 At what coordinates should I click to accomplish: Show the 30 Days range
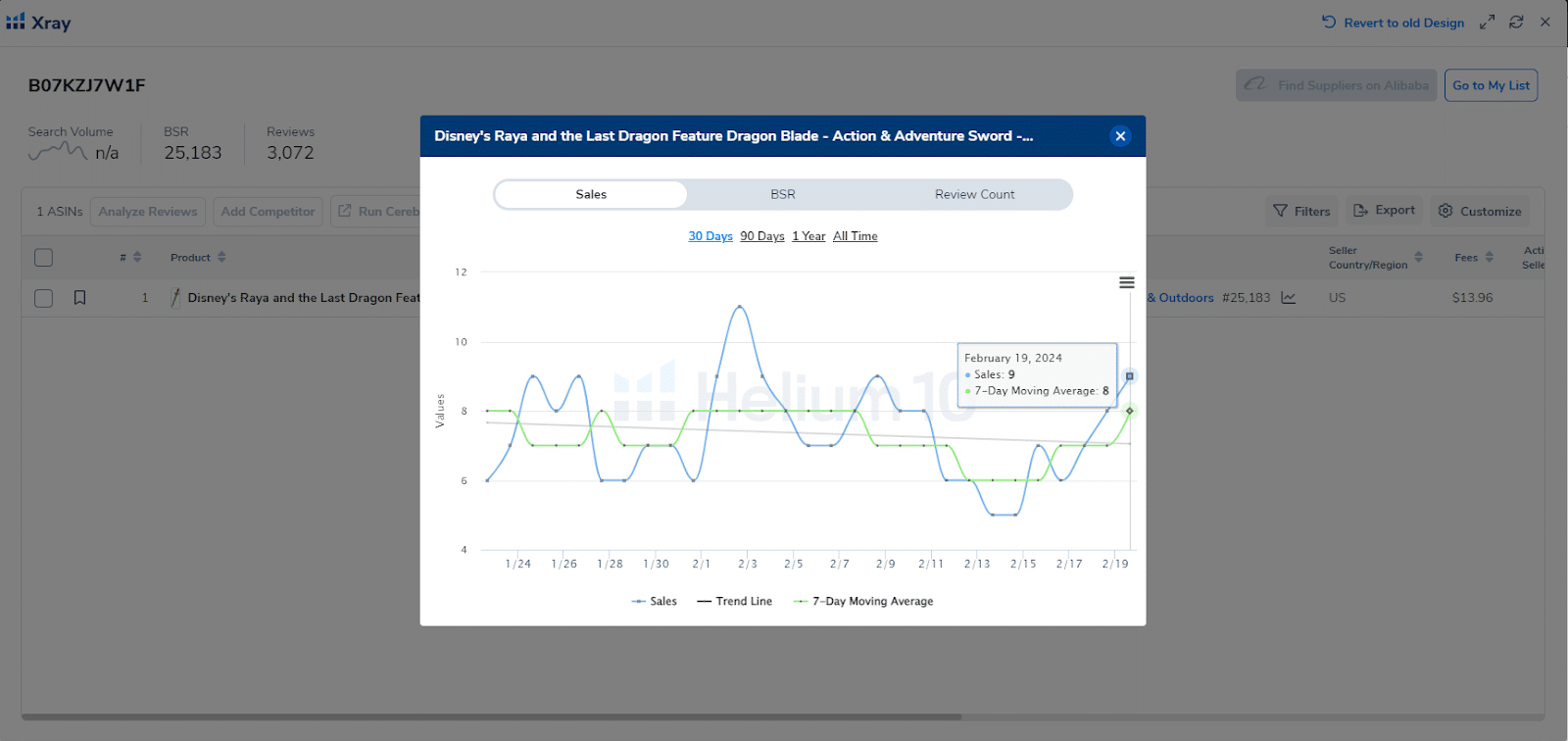(x=710, y=236)
